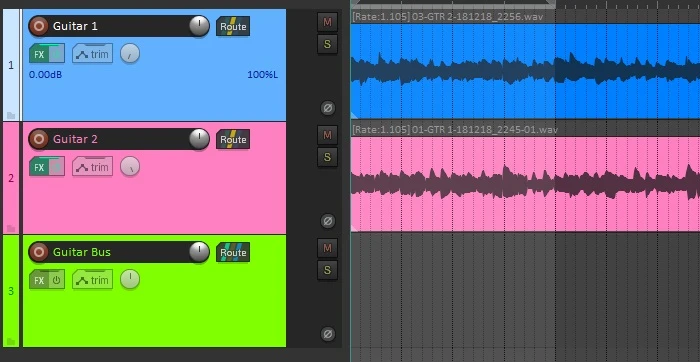
Task: Toggle FX power on Guitar Bus
Action: click(x=57, y=280)
